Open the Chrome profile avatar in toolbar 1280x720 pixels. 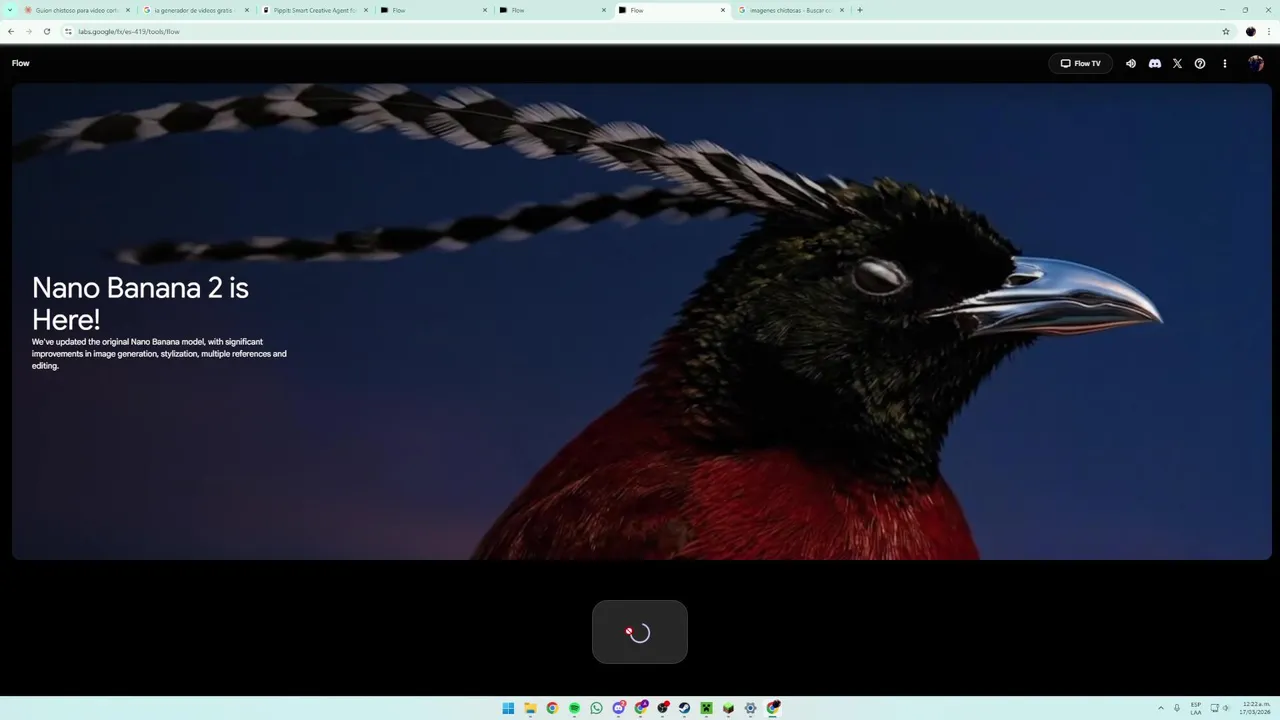(1251, 31)
